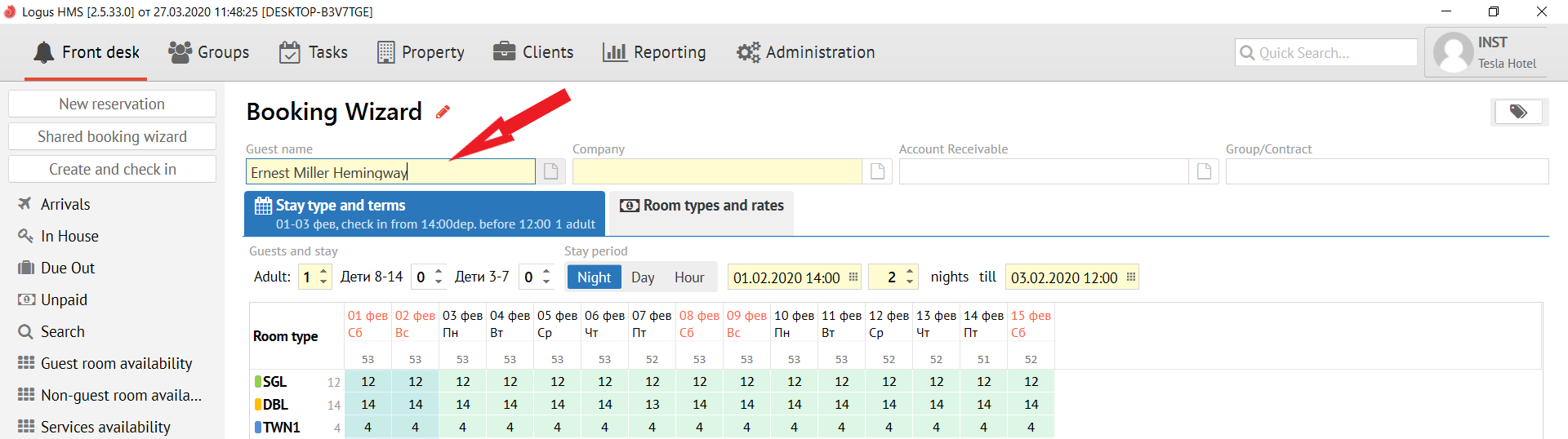1568x439 pixels.
Task: Switch stay period to Day
Action: tap(643, 277)
